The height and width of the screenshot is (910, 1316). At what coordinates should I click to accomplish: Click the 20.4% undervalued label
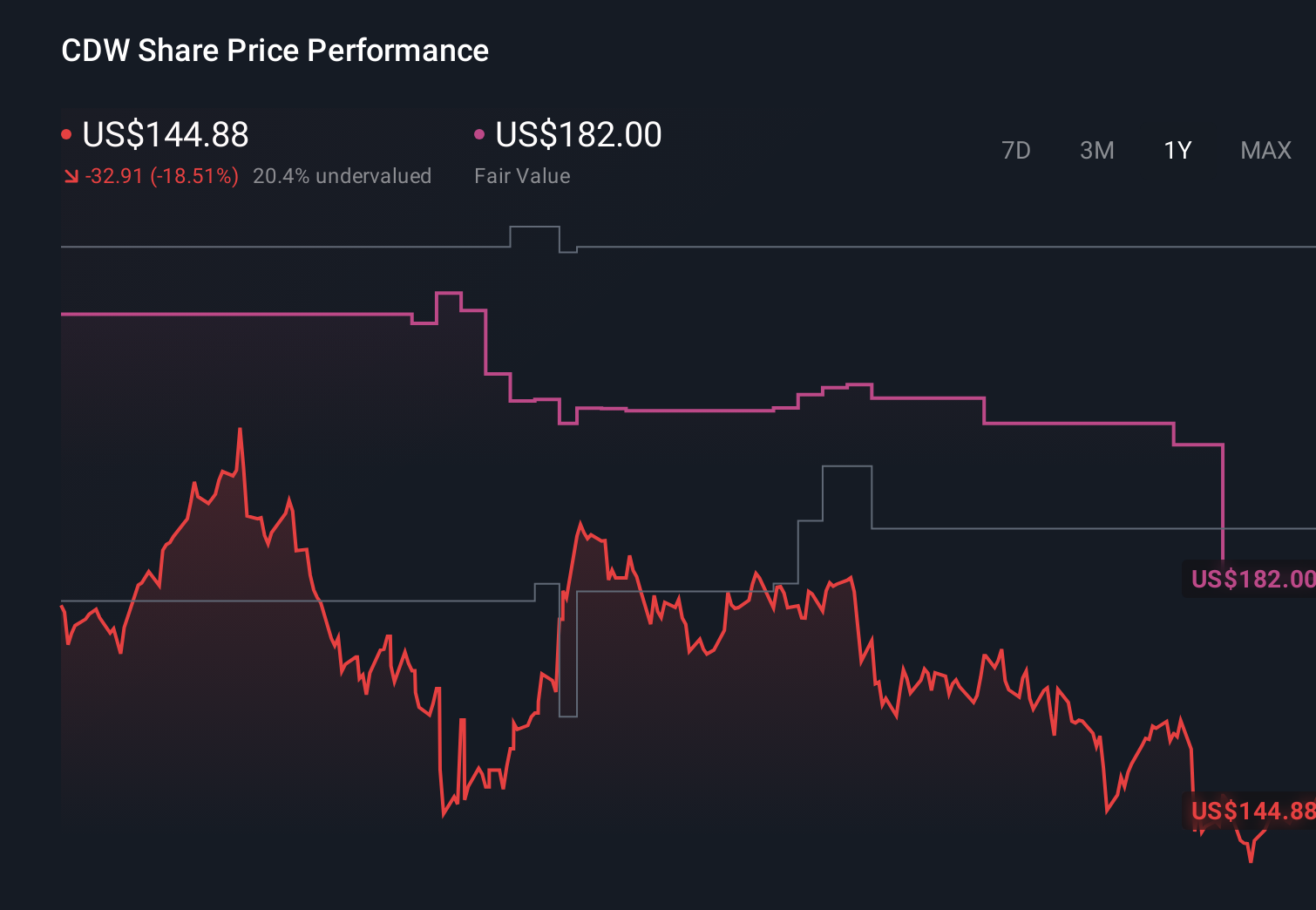[342, 175]
